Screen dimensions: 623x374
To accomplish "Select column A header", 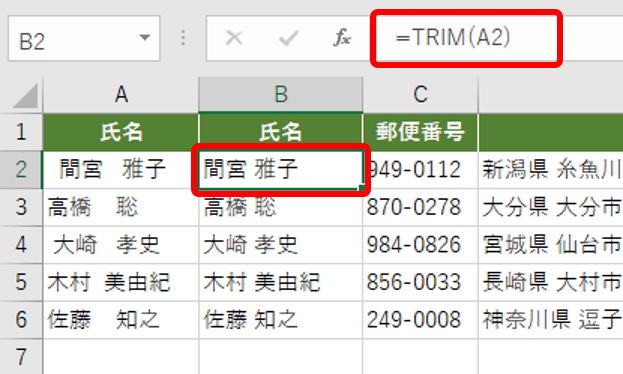I will coord(121,95).
